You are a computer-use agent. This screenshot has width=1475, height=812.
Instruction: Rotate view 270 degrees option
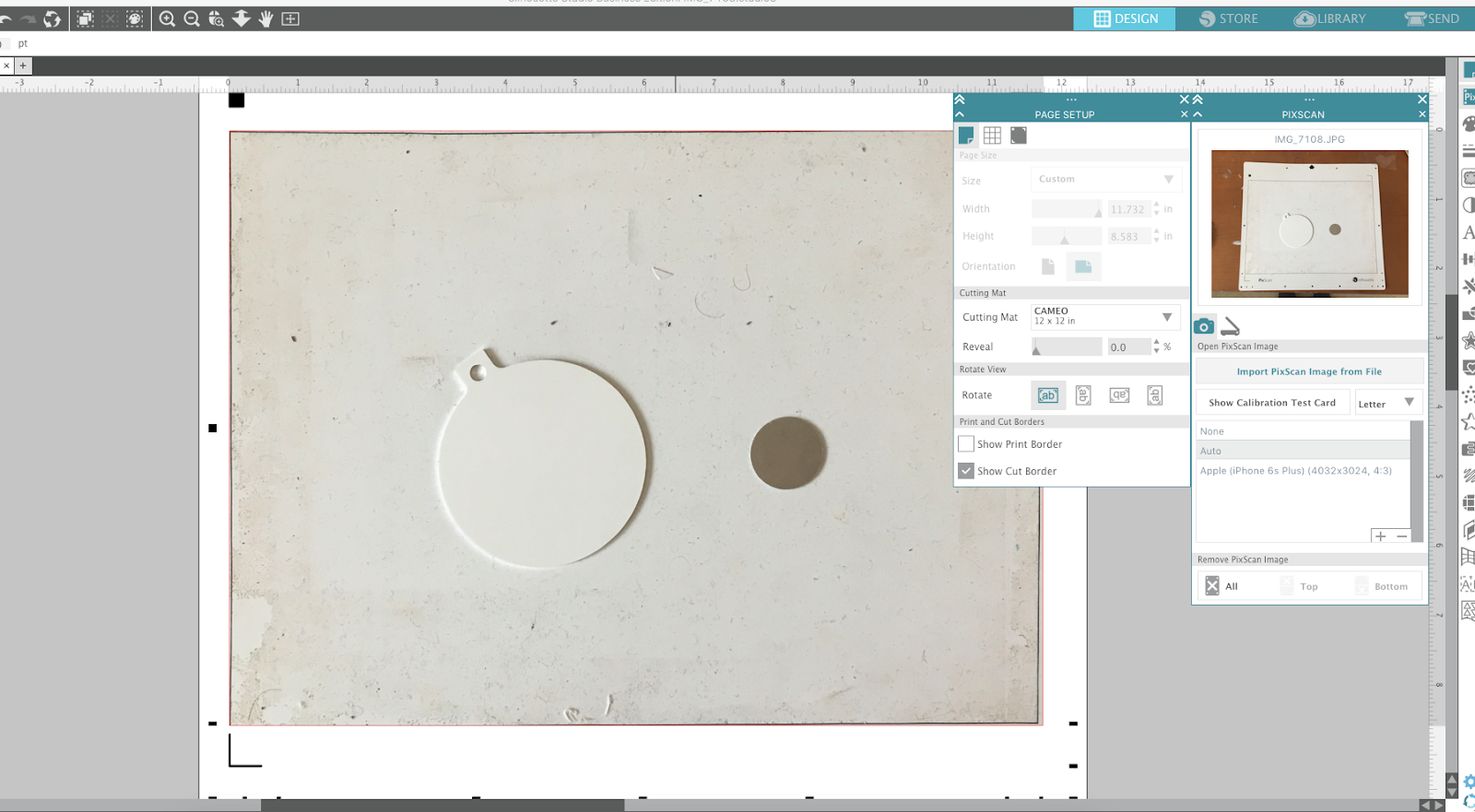[x=1154, y=395]
